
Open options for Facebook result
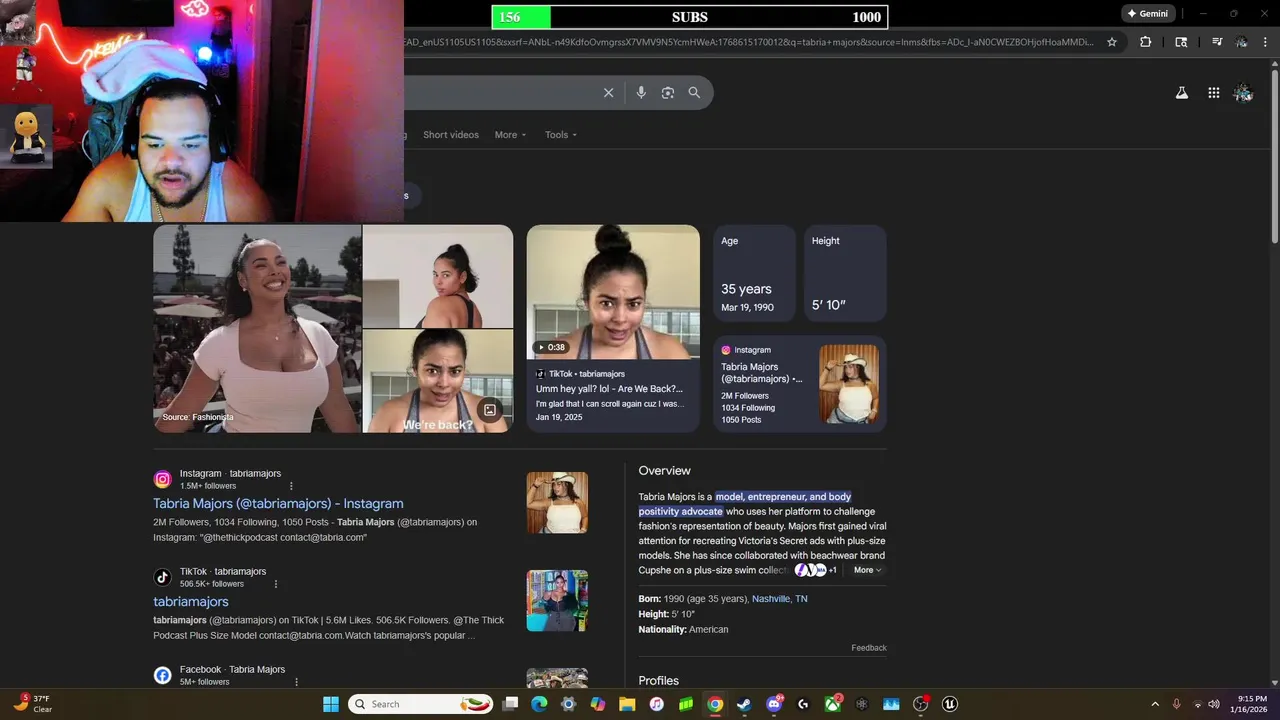pos(296,682)
